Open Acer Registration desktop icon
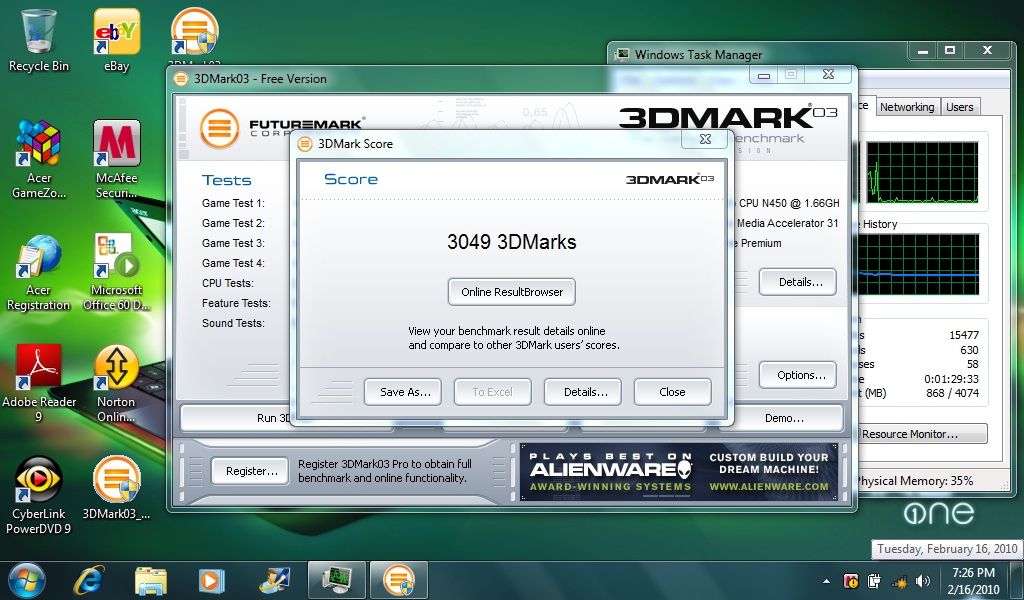 click(39, 273)
